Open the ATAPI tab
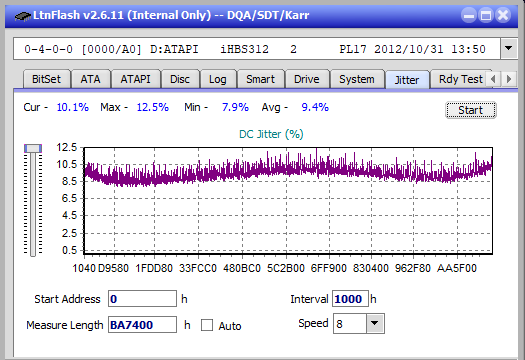Viewport: 525px width, 360px height. [x=135, y=79]
